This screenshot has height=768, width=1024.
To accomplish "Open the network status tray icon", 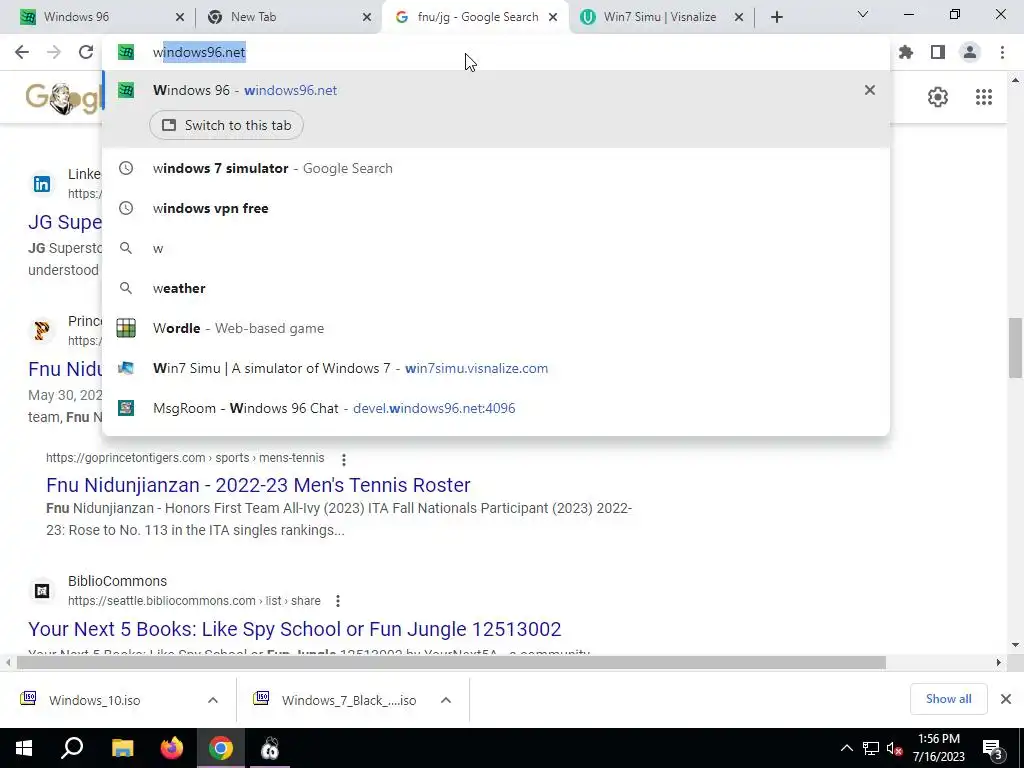I will (x=871, y=748).
